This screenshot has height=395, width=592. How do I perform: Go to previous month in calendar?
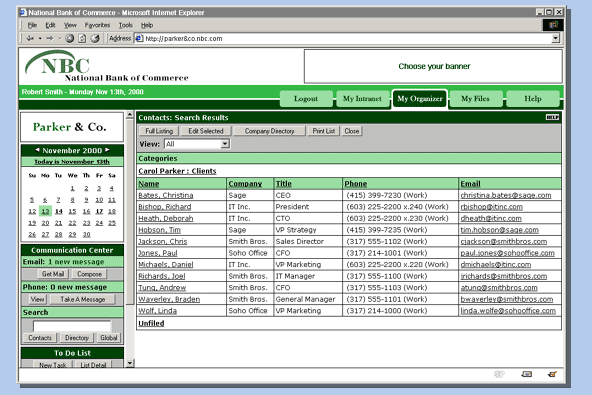(37, 150)
